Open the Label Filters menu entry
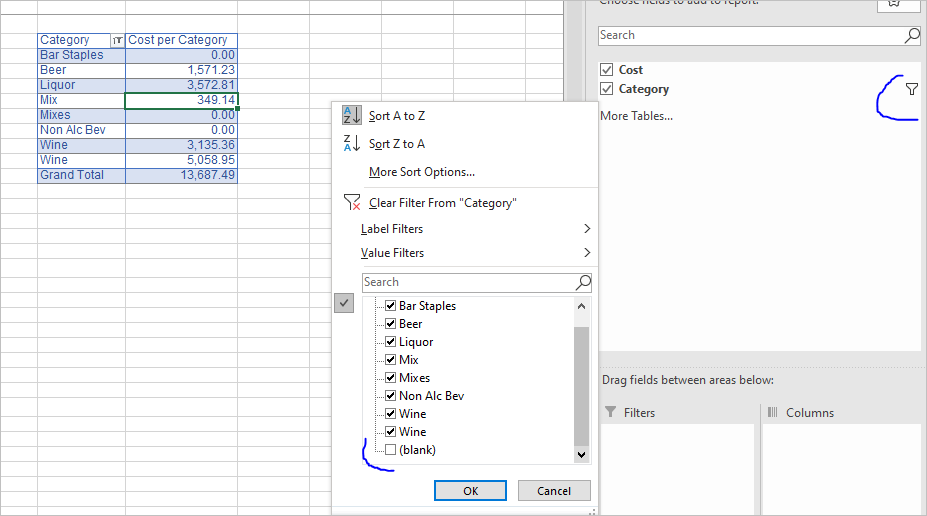The height and width of the screenshot is (516, 927). (392, 229)
